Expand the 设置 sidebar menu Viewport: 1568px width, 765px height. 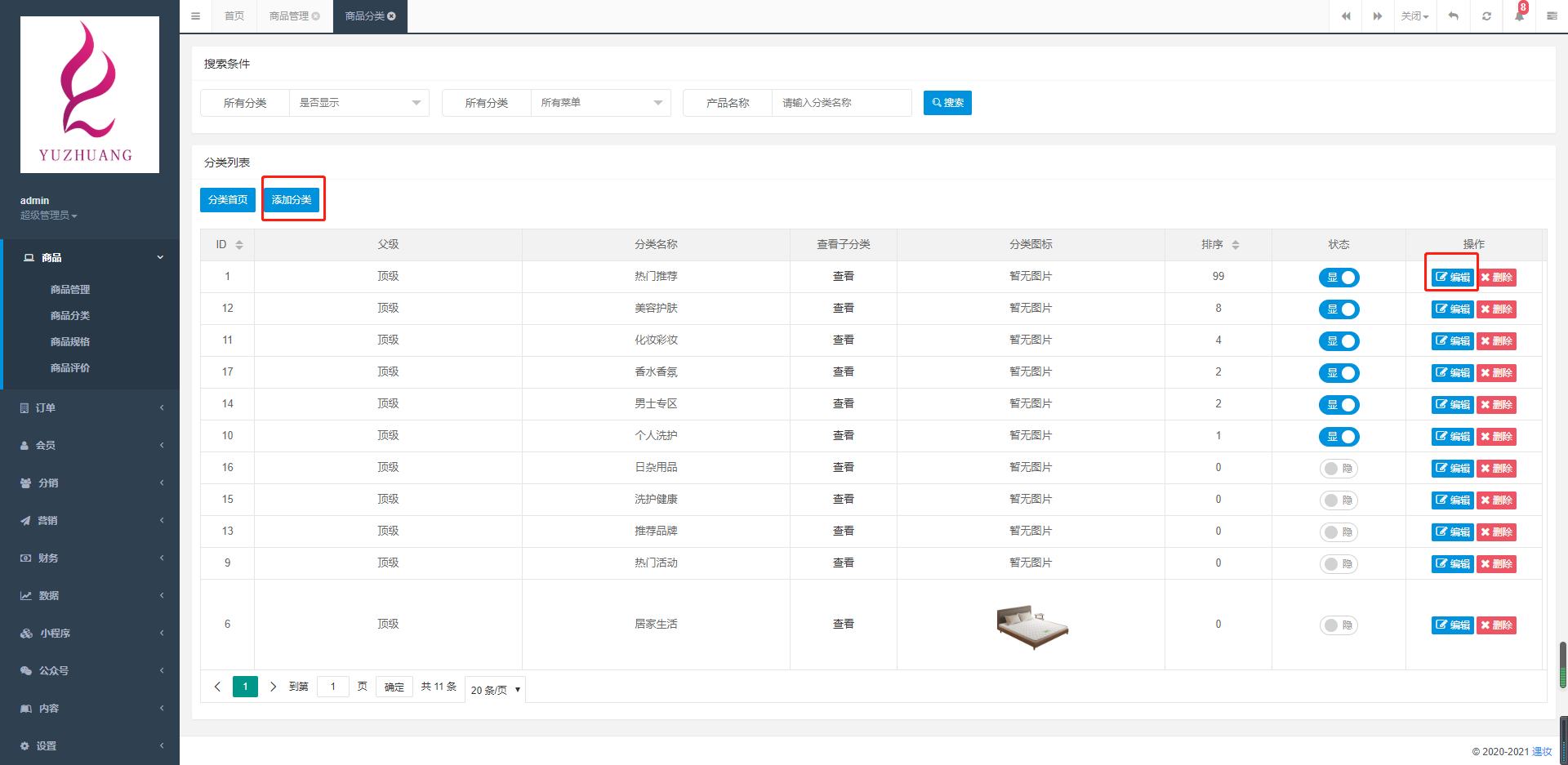[90, 746]
